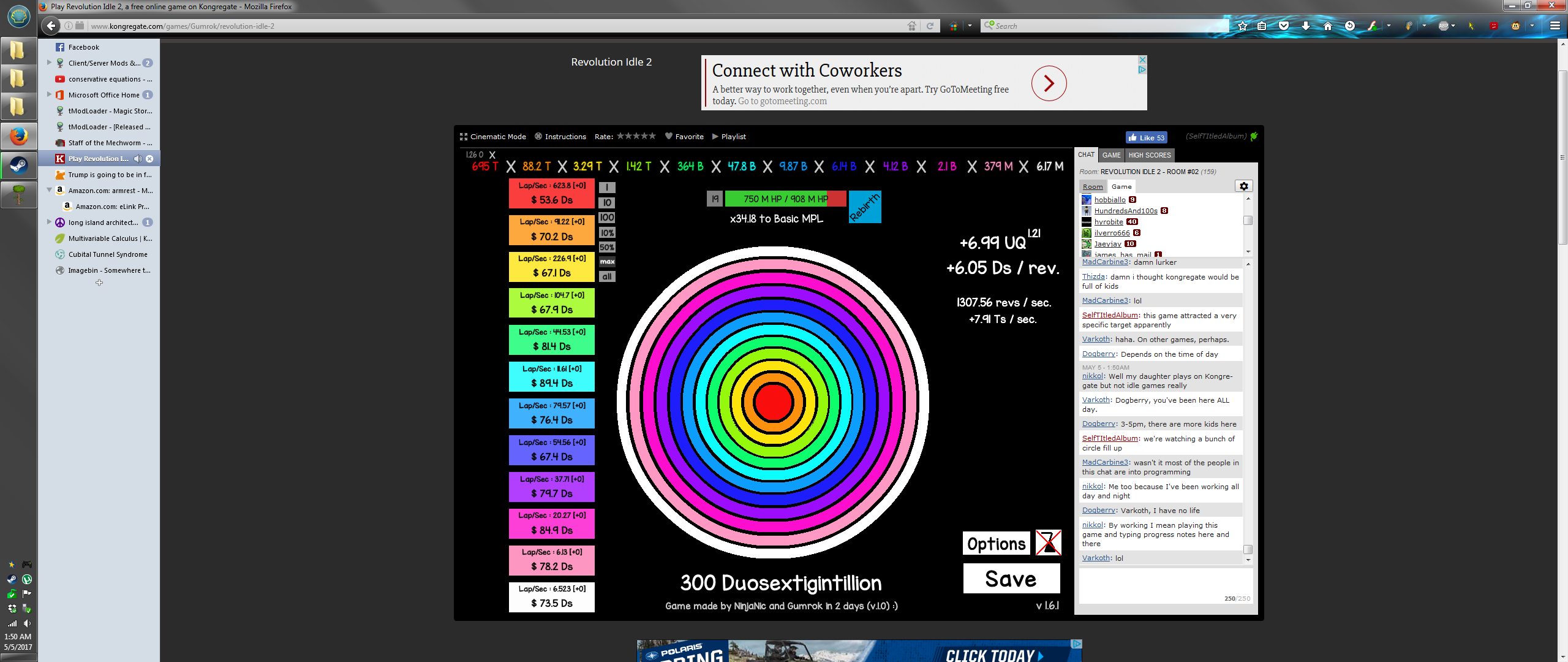
Task: Show the Firefox downloads arrow
Action: [1306, 26]
